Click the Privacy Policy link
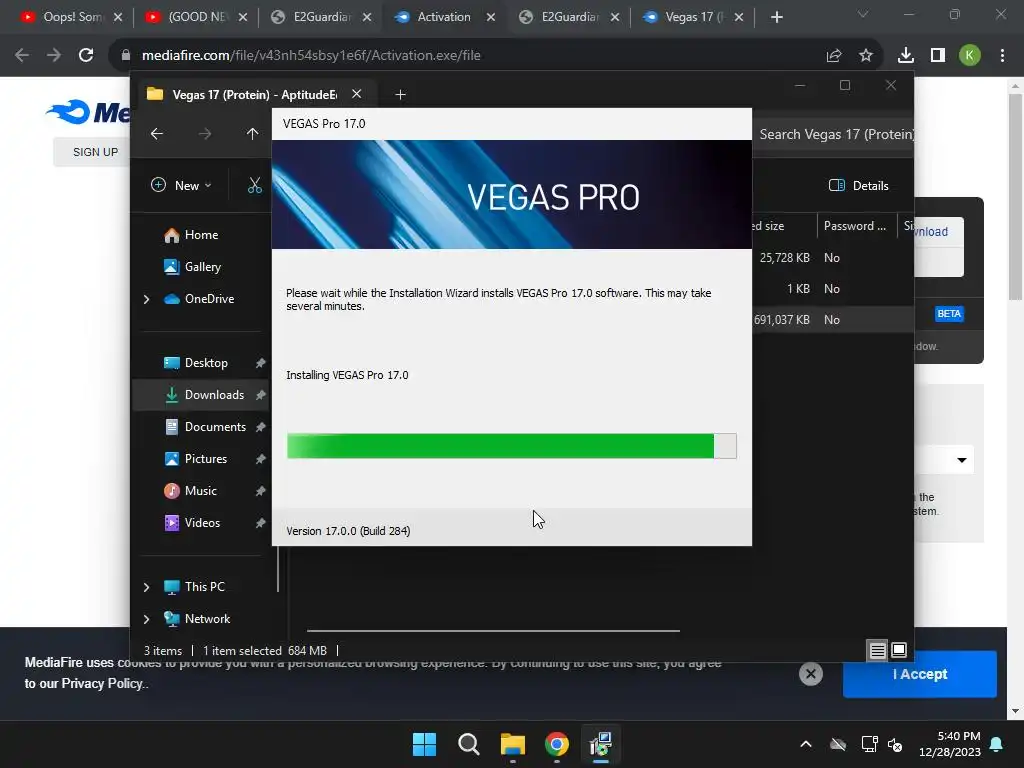Image resolution: width=1024 pixels, height=768 pixels. click(102, 684)
